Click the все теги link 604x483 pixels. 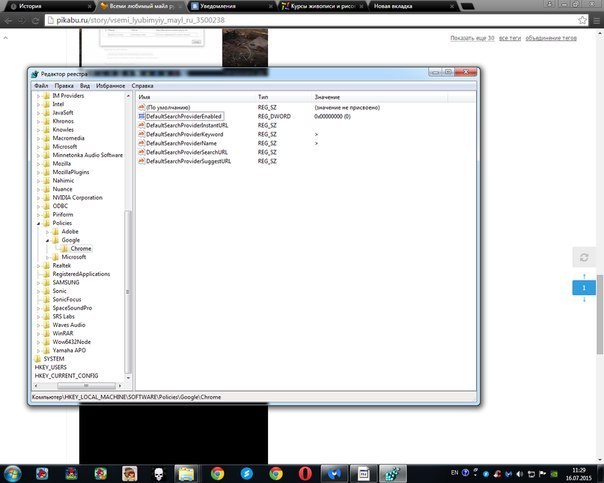coord(510,38)
